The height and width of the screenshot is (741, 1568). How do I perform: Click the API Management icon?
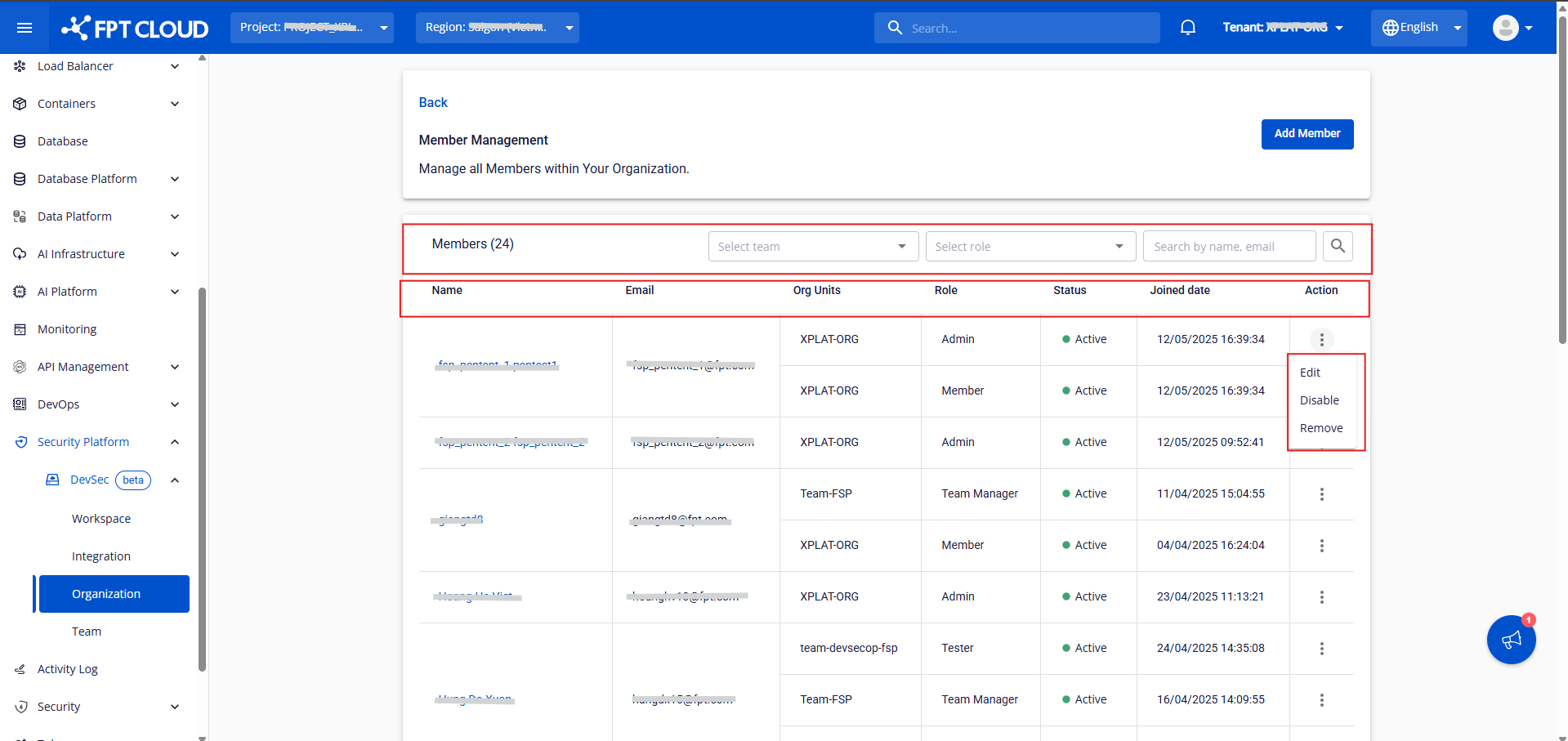coord(20,367)
